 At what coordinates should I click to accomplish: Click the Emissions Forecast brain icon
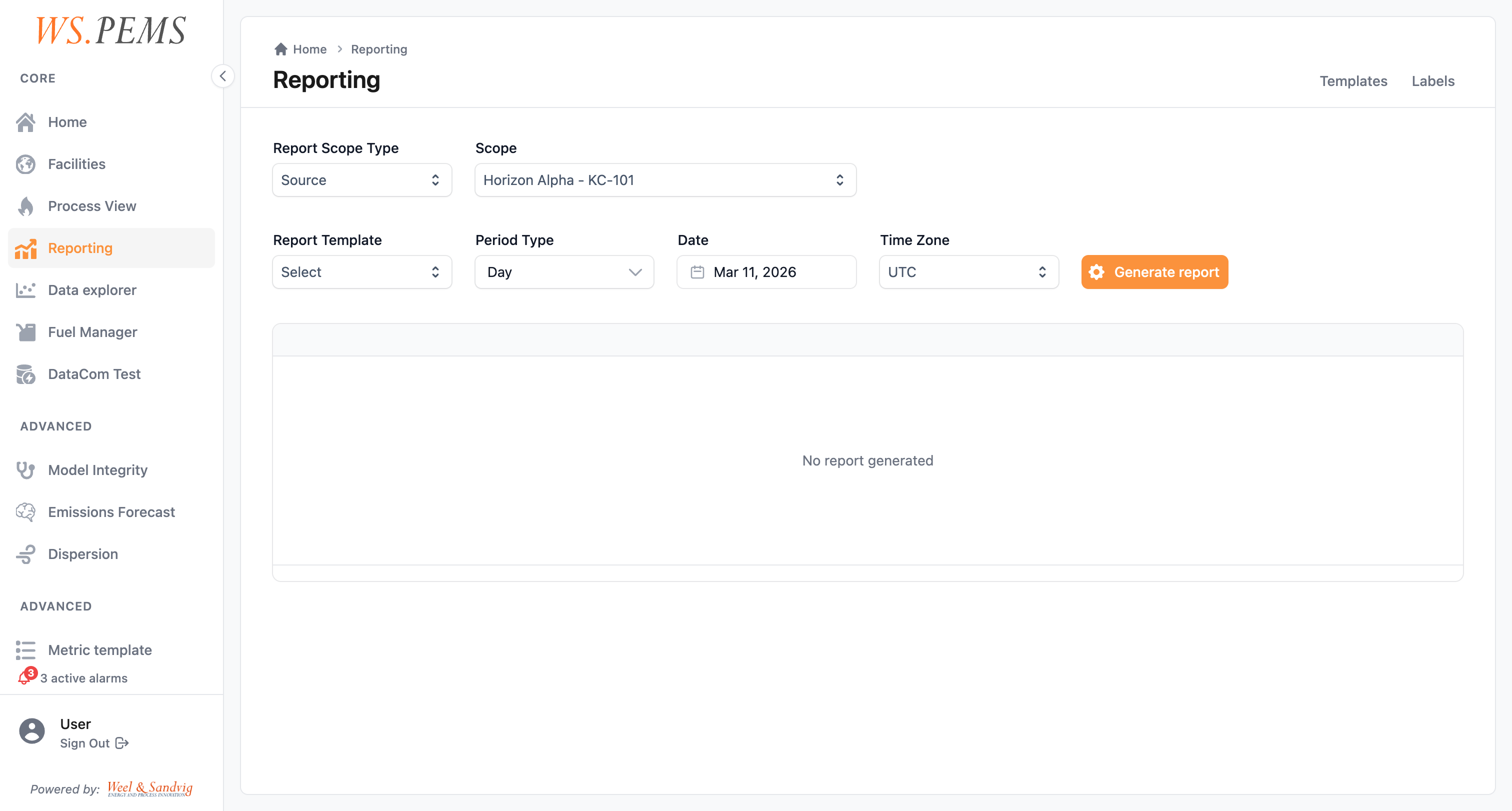pos(26,512)
